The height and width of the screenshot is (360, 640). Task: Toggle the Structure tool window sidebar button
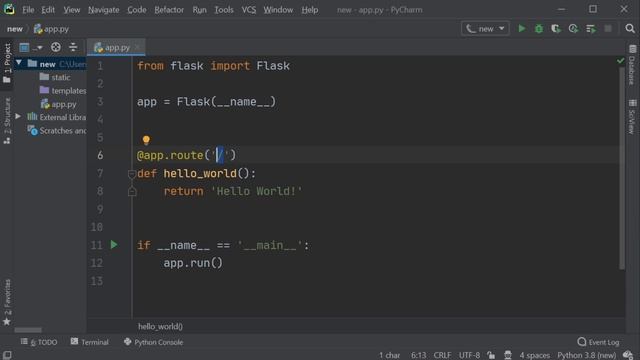7,120
